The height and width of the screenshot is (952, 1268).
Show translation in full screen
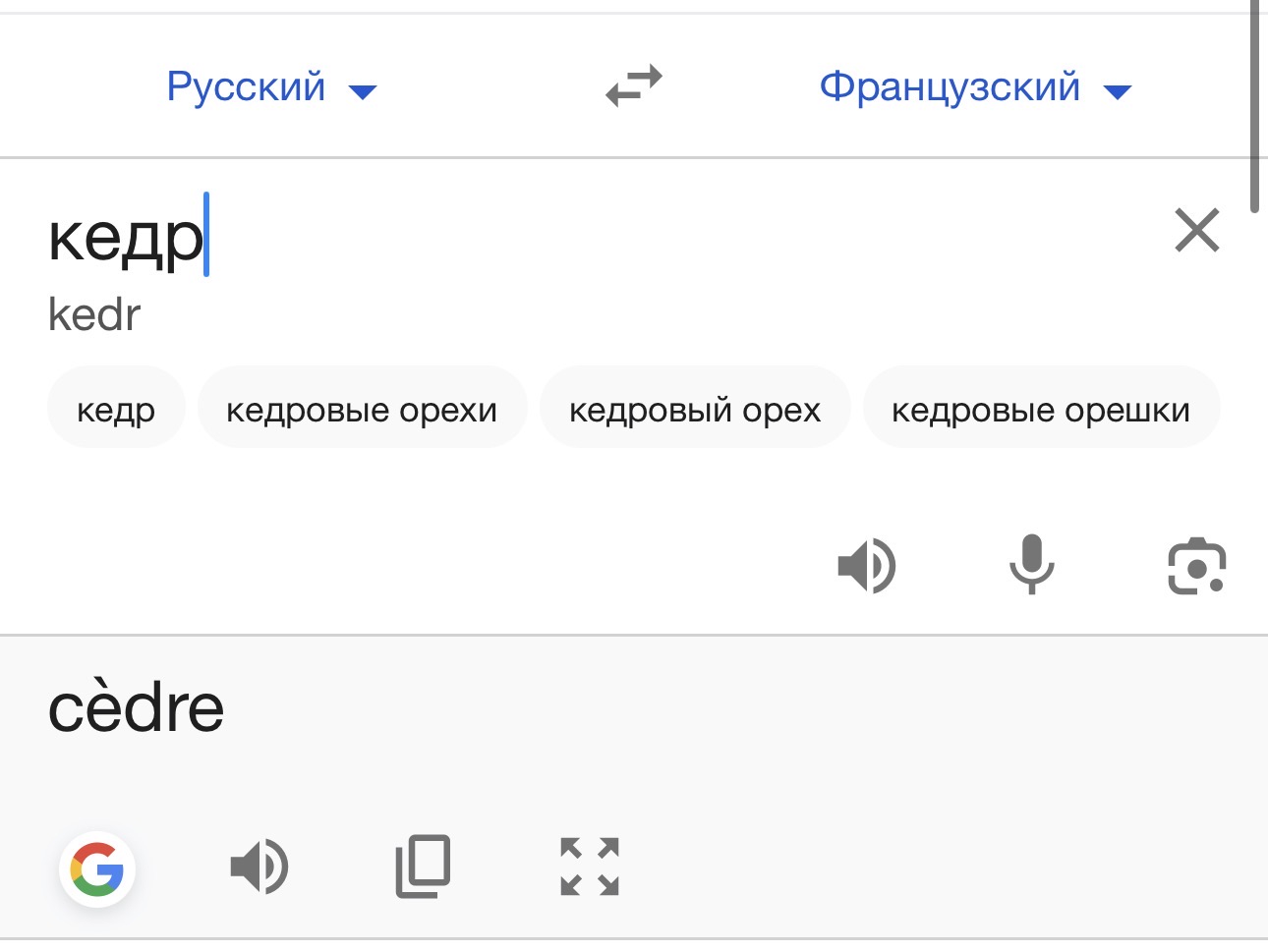pos(590,867)
